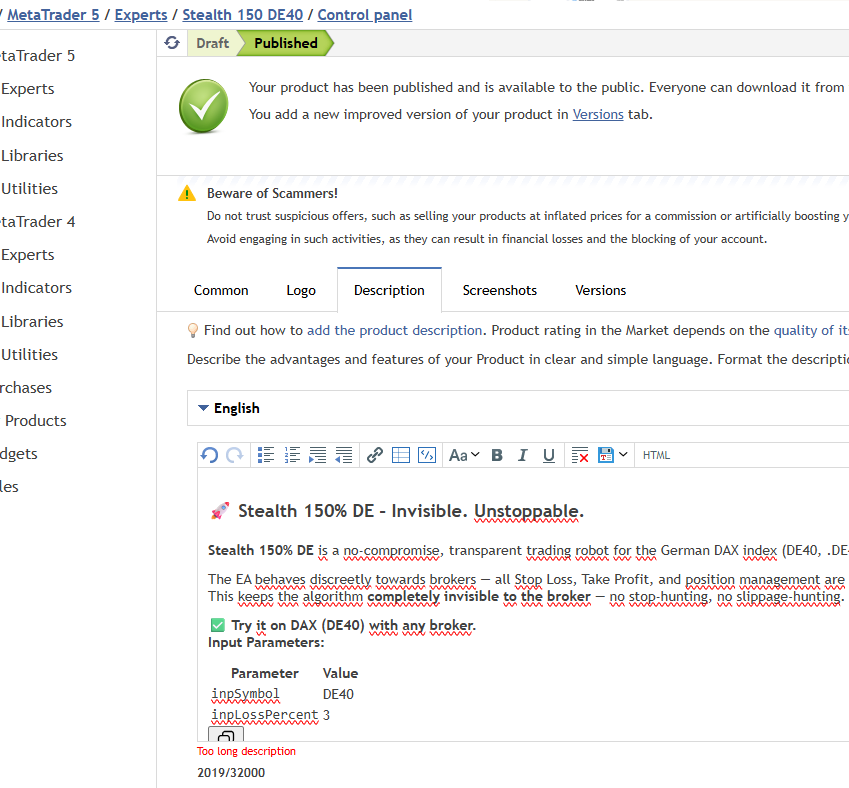Click the inpLossPercent parameter cell

(265, 715)
